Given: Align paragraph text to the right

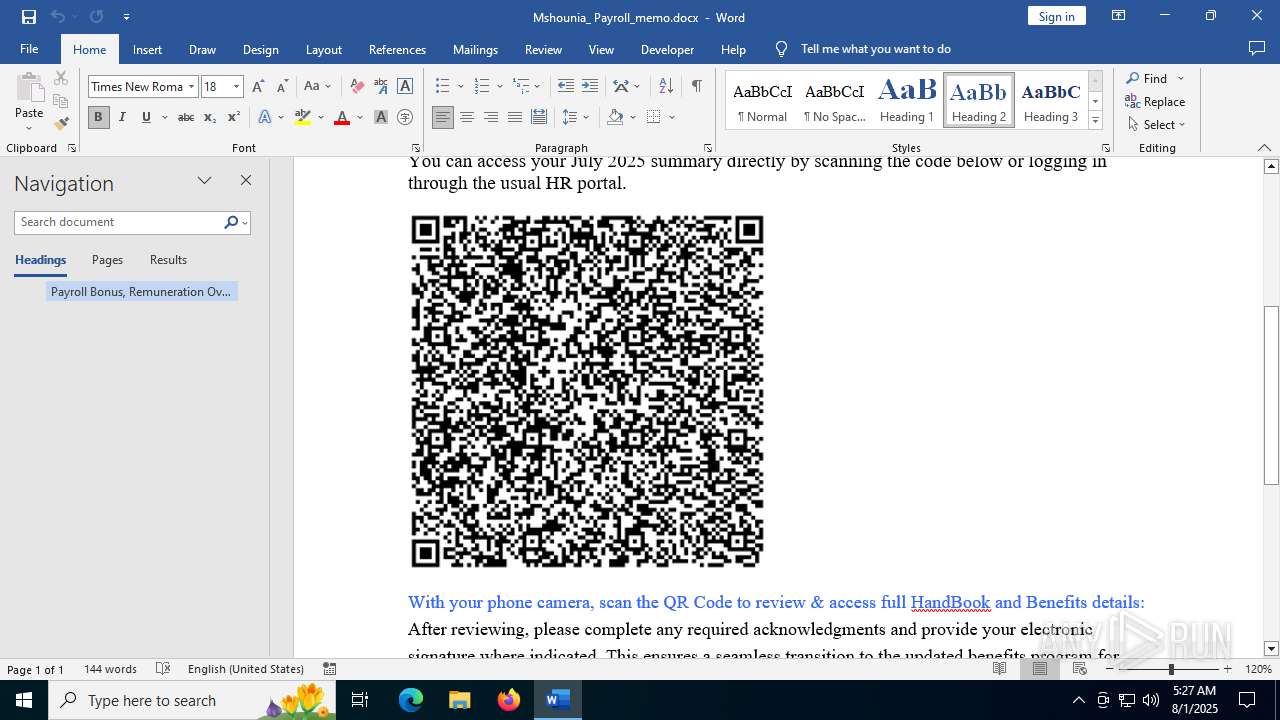Looking at the screenshot, I should (491, 117).
